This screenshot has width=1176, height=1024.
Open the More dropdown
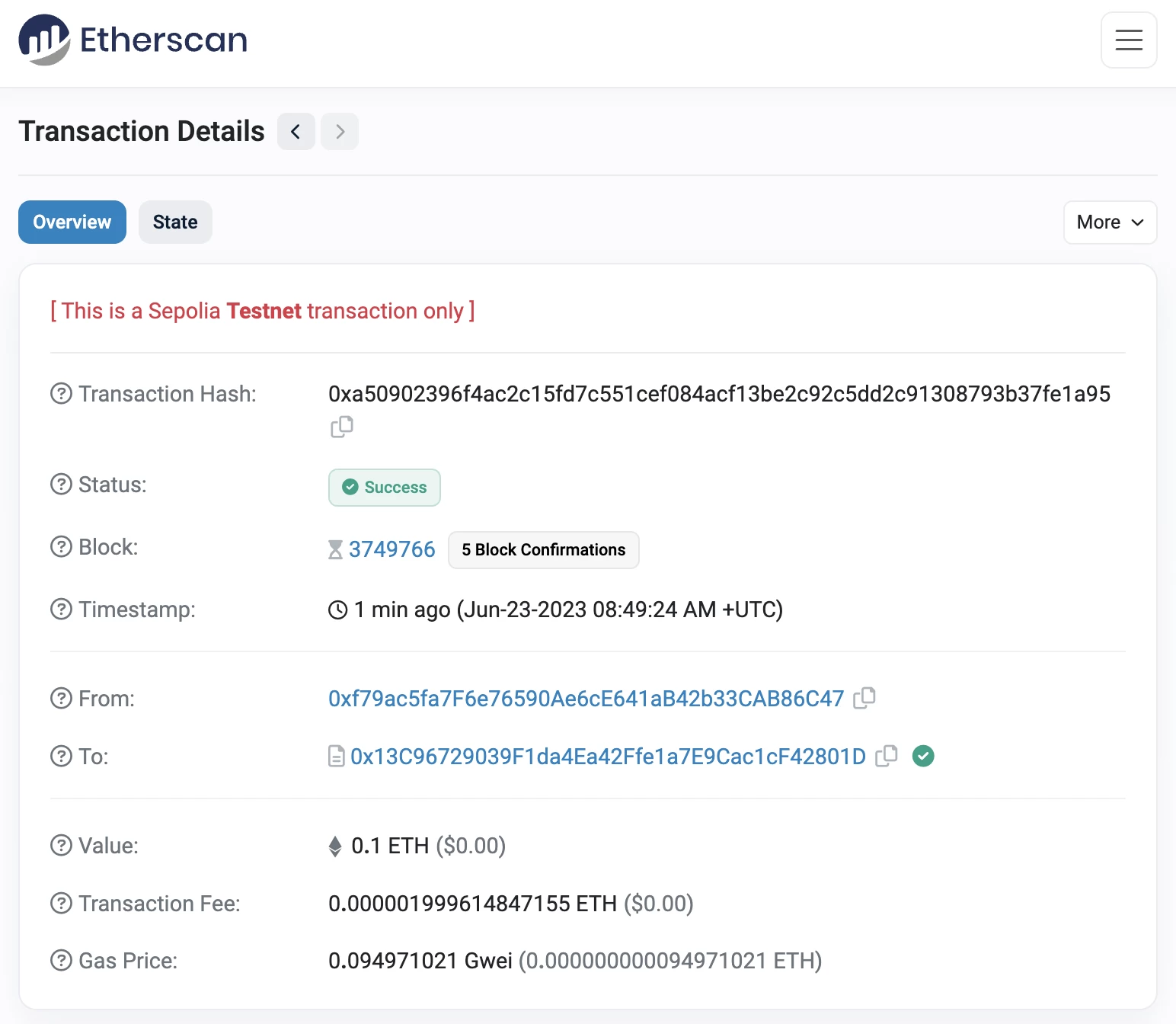tap(1110, 222)
